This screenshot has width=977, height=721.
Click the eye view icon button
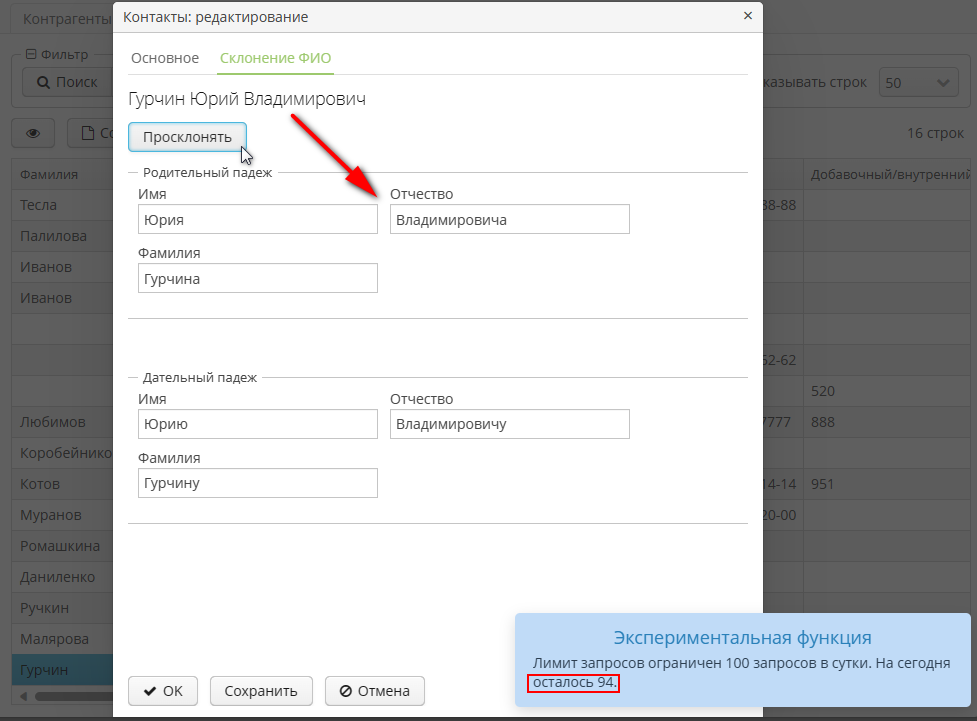point(33,133)
